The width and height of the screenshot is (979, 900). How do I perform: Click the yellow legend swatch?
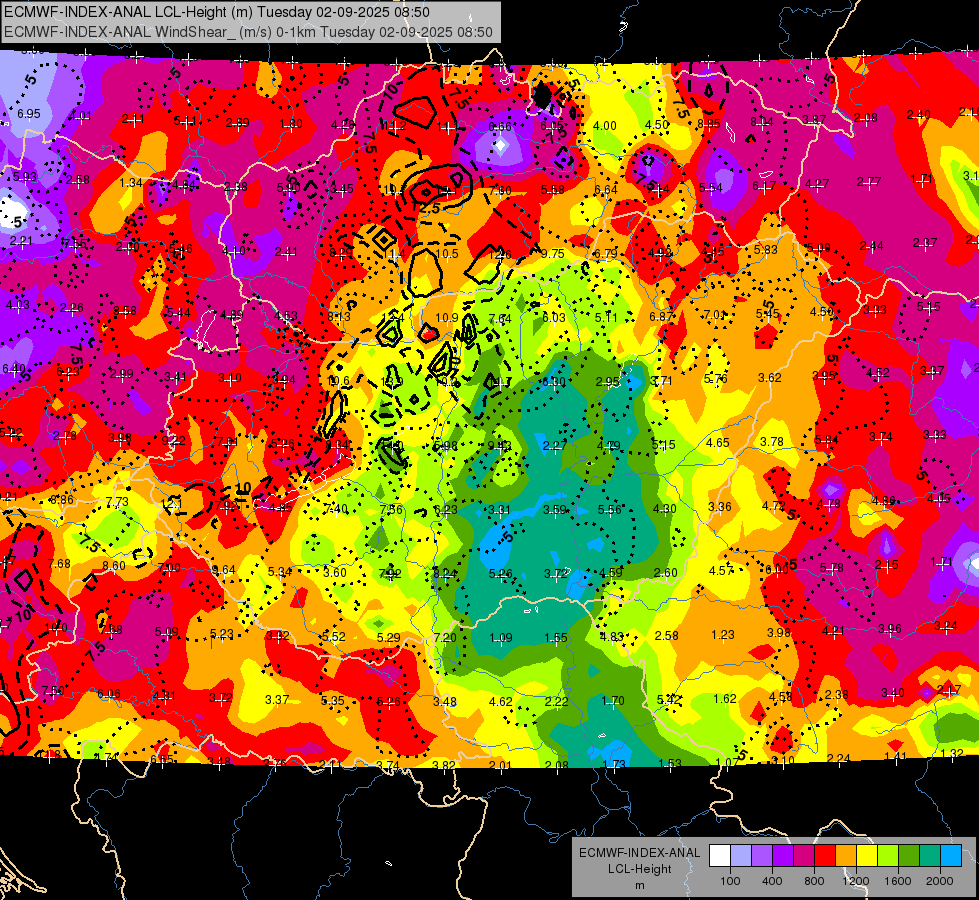point(867,856)
